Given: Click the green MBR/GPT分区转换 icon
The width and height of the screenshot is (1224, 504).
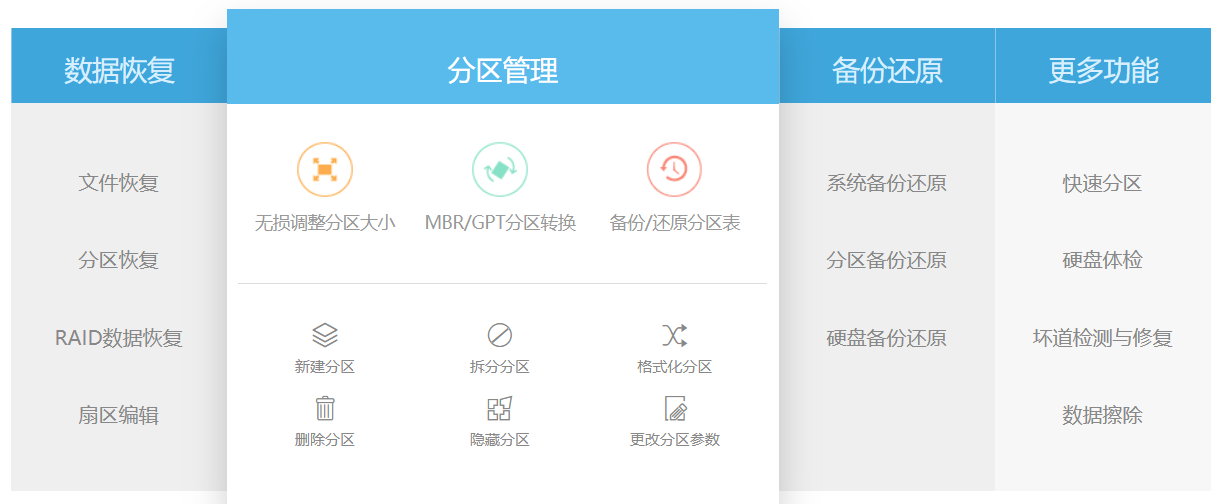Looking at the screenshot, I should coord(500,169).
